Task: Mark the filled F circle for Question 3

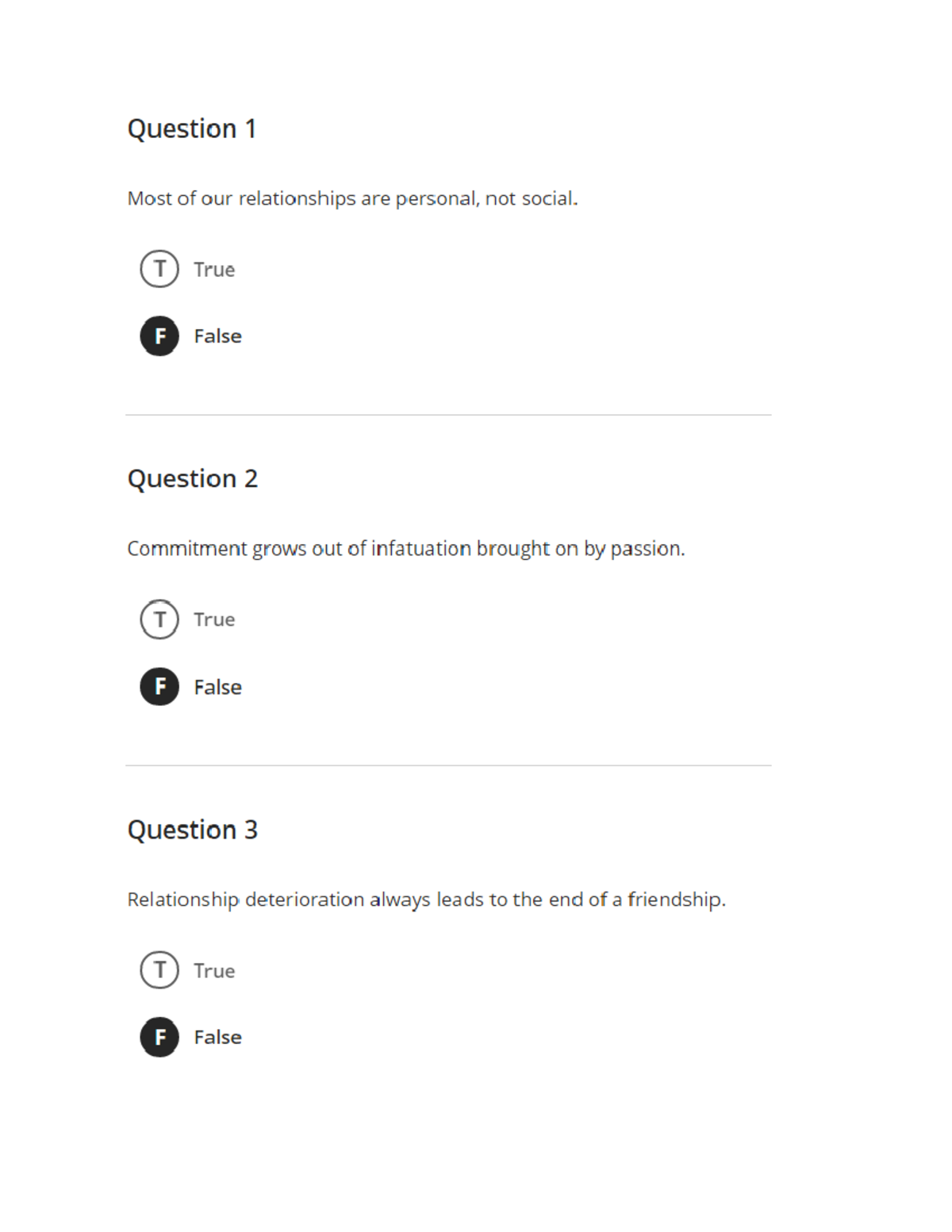Action: point(159,1037)
